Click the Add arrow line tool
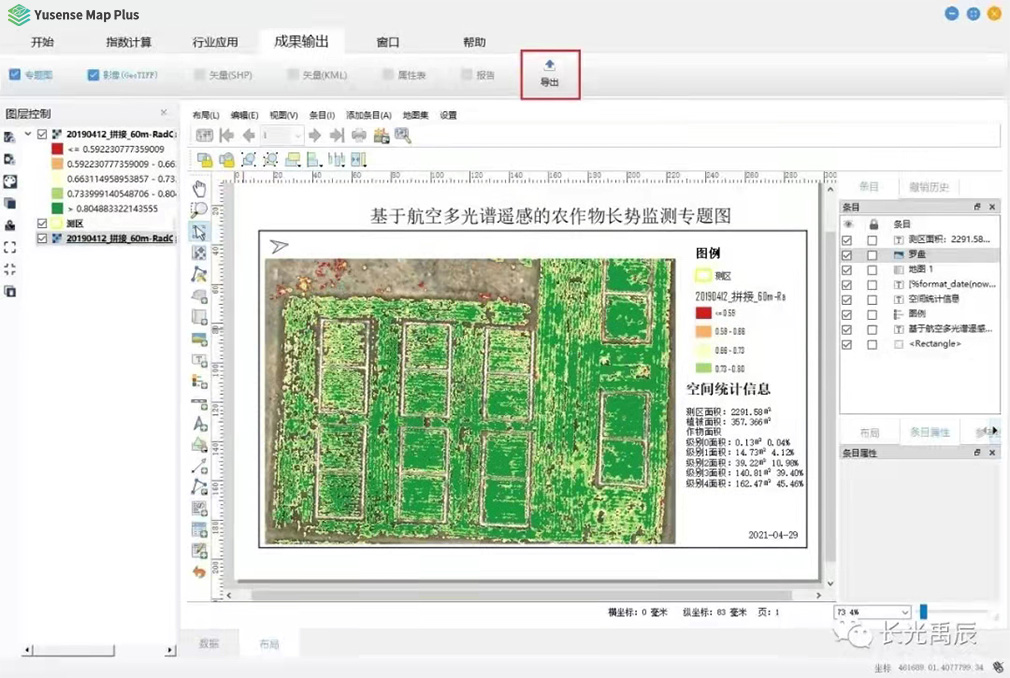Viewport: 1010px width, 678px height. pos(199,466)
